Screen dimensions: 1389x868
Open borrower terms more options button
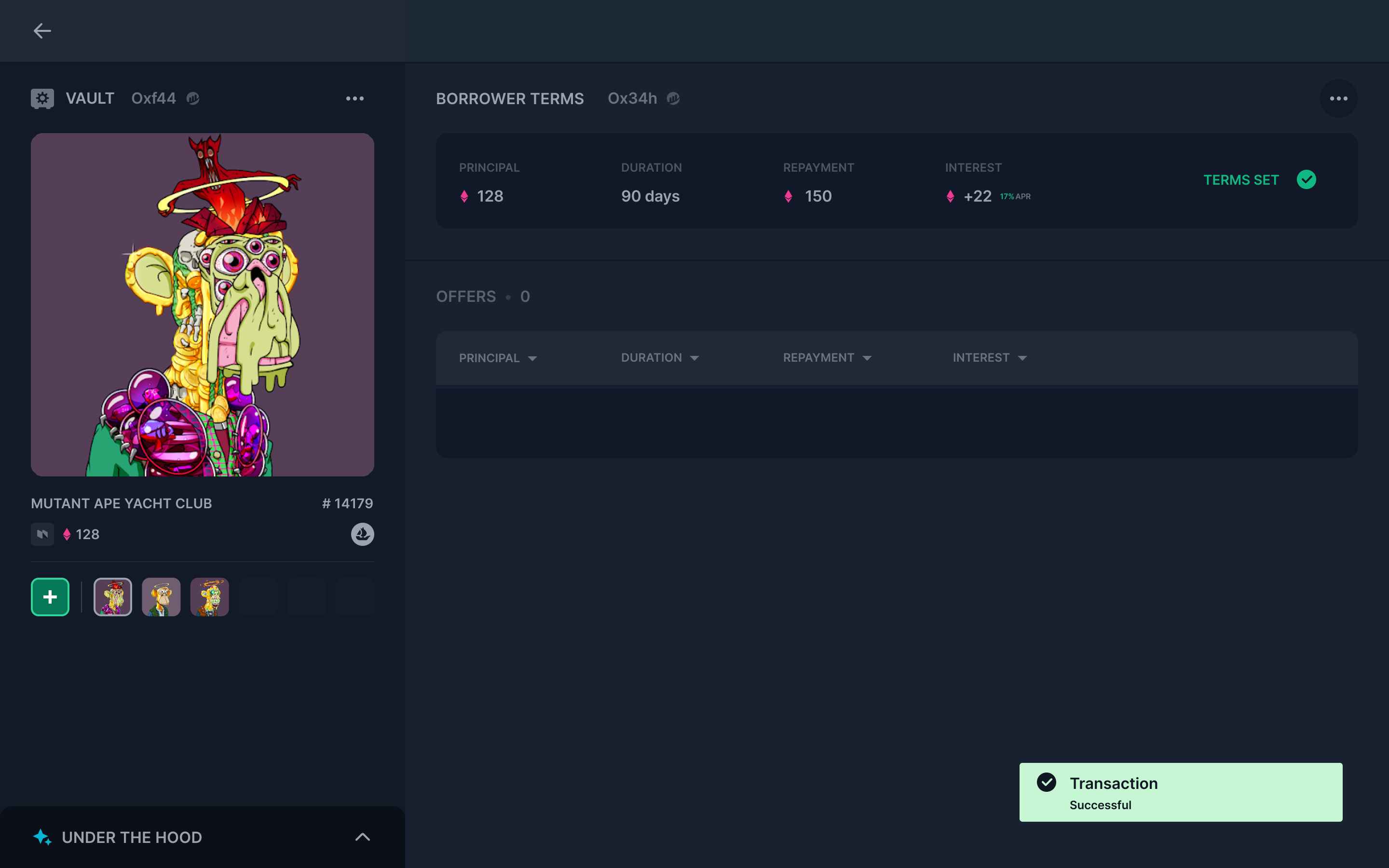click(1338, 99)
